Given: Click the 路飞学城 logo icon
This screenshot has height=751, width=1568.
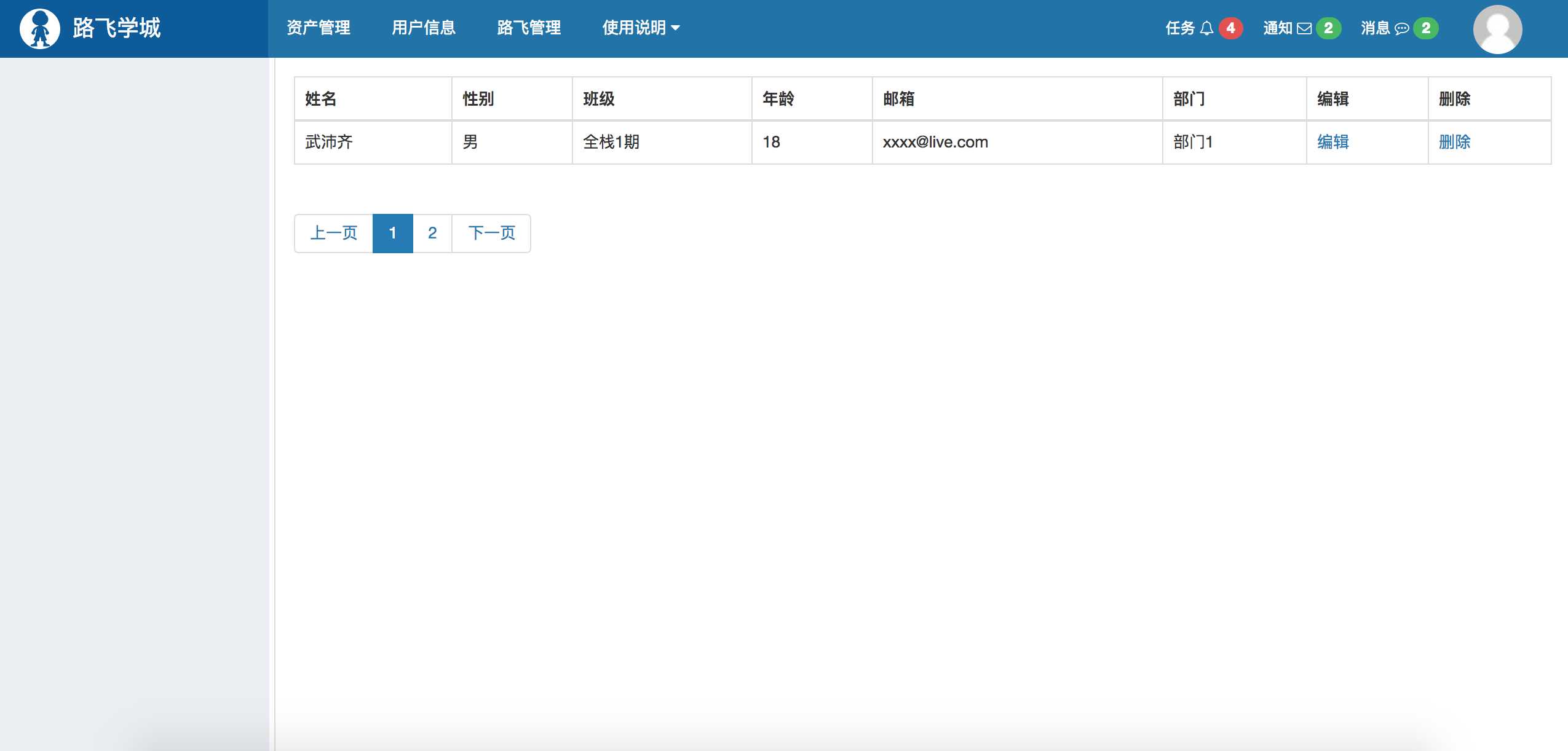Looking at the screenshot, I should (x=39, y=28).
